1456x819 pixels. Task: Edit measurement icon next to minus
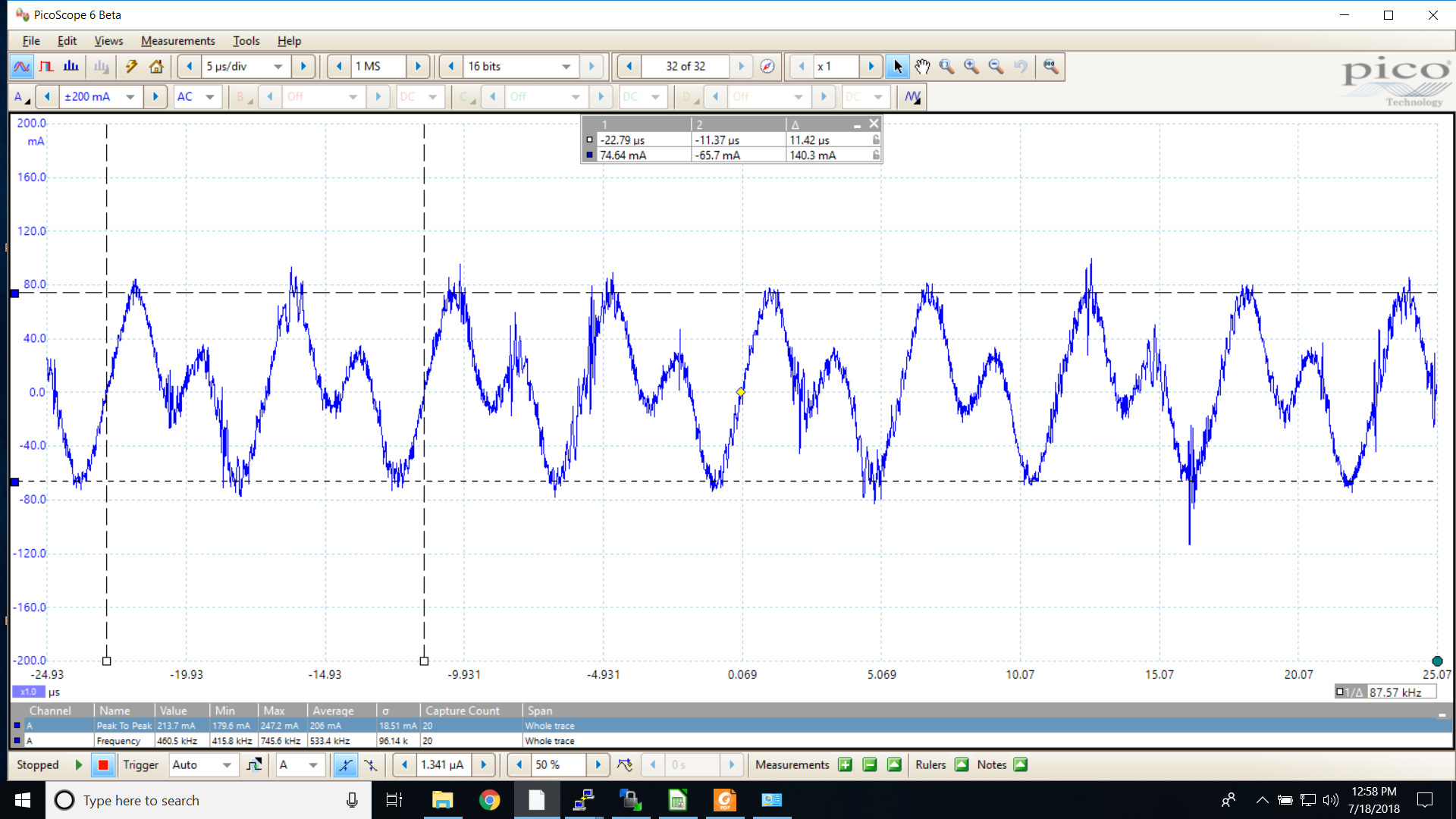894,765
